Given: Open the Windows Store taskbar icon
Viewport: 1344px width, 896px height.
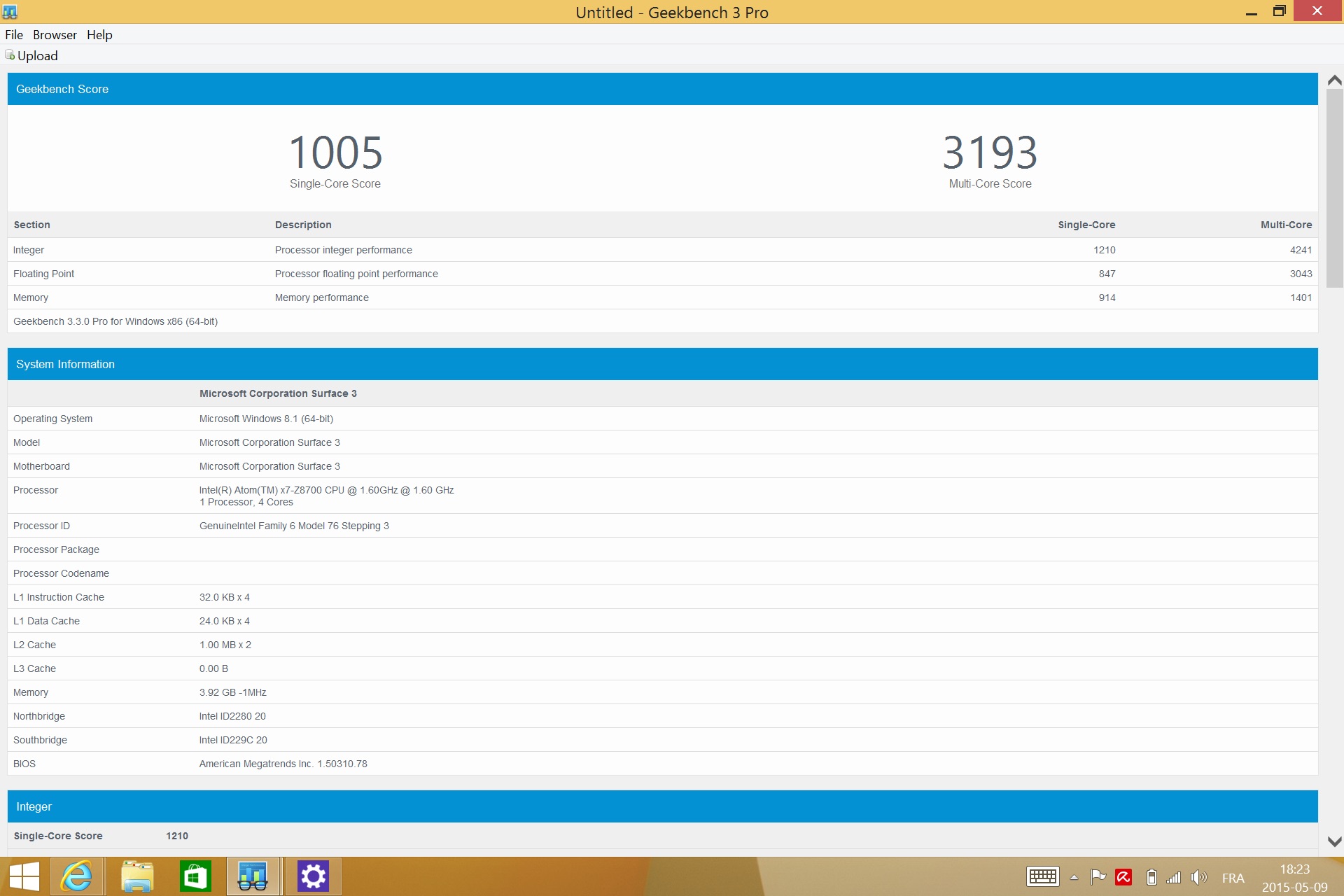Looking at the screenshot, I should pyautogui.click(x=195, y=876).
